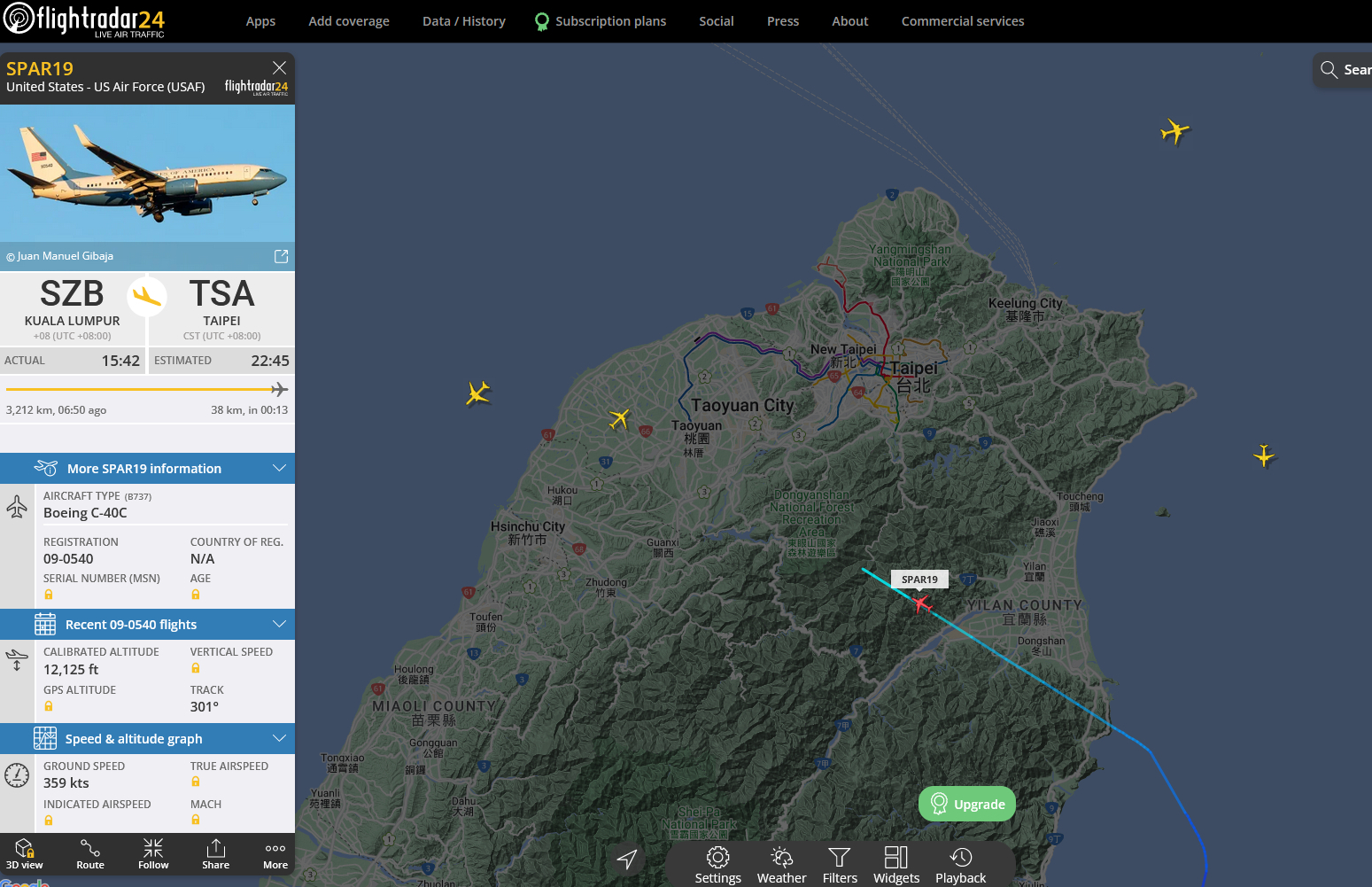The width and height of the screenshot is (1372, 887).
Task: Click actual departure time 15:42
Action: coord(120,361)
